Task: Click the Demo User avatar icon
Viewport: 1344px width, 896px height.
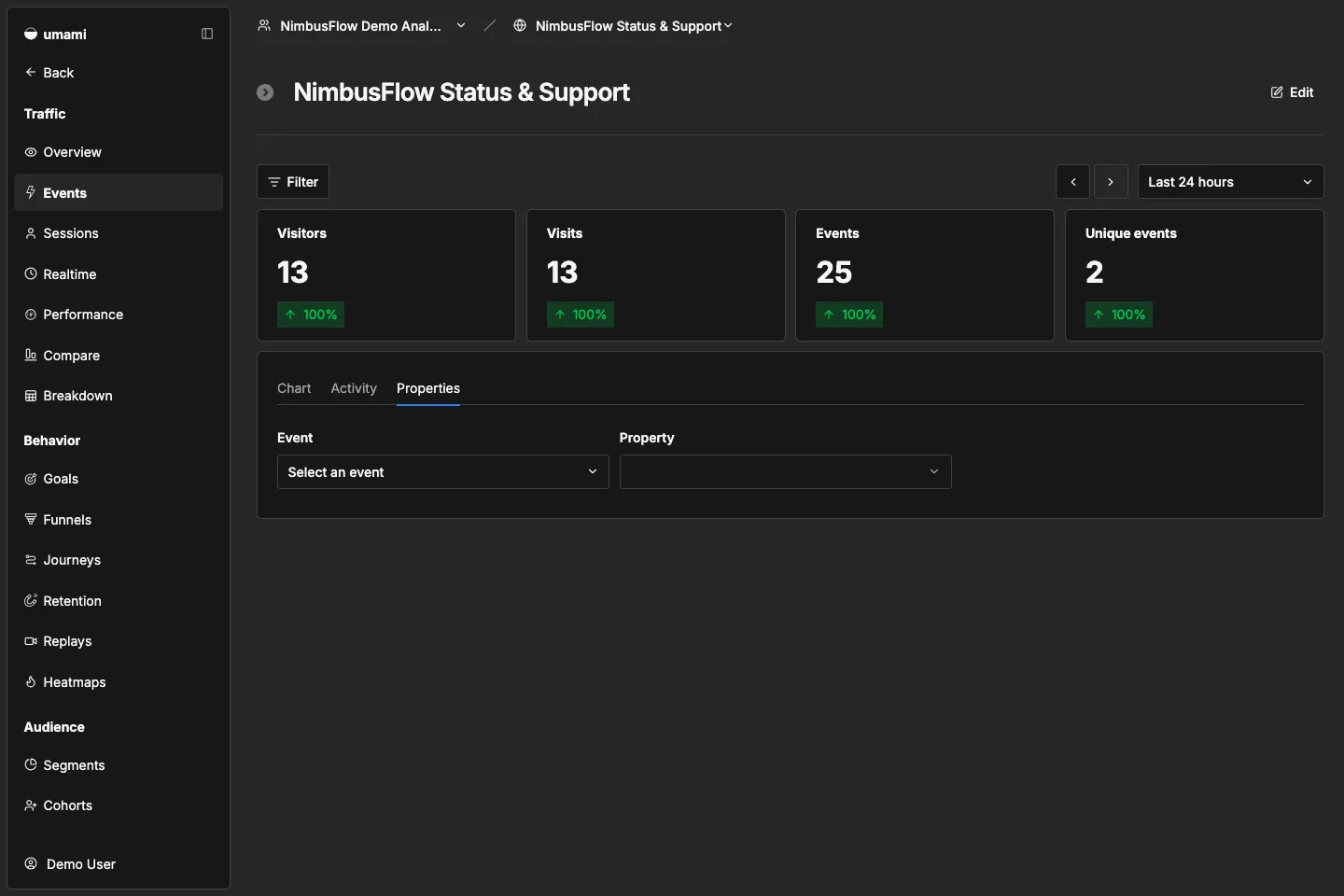Action: coord(31,863)
